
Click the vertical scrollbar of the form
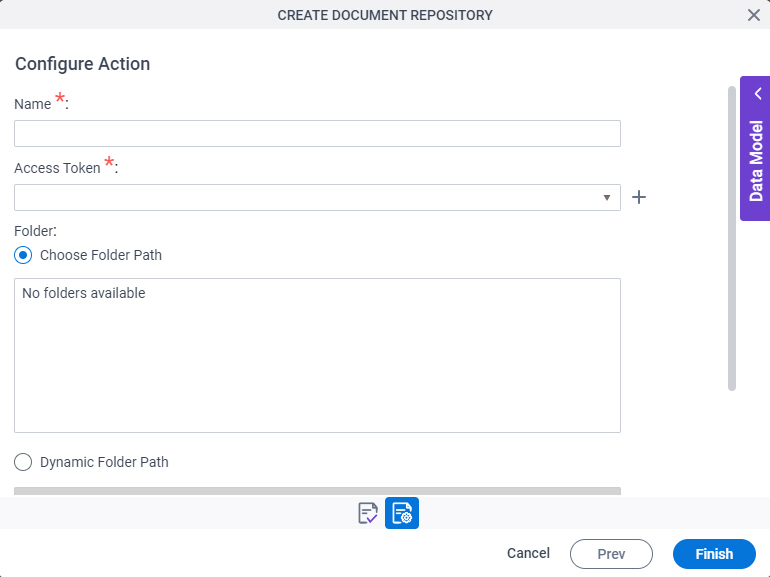click(x=732, y=239)
